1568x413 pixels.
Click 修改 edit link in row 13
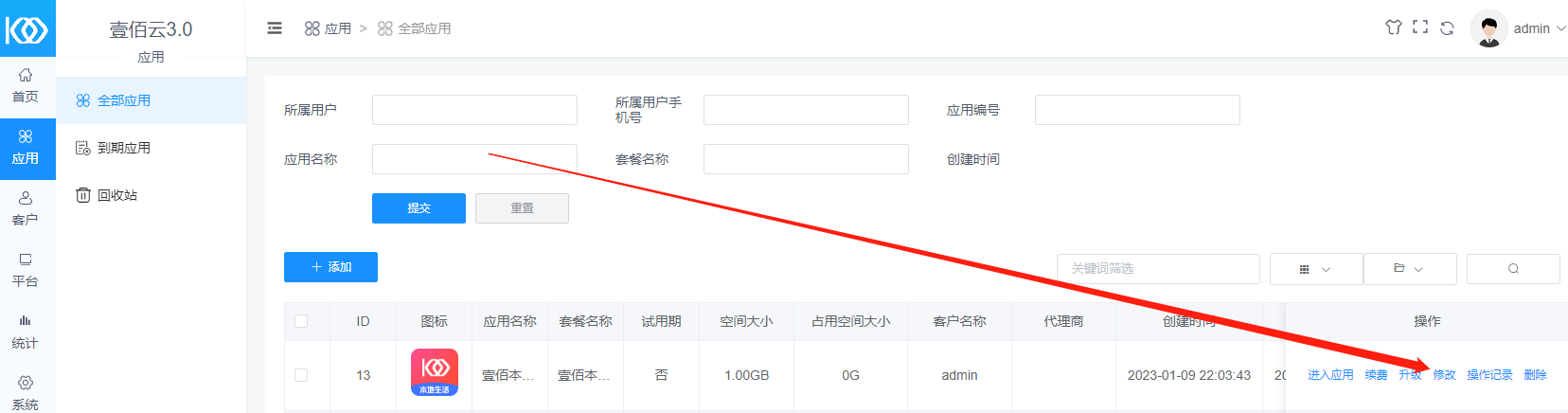tap(1444, 375)
